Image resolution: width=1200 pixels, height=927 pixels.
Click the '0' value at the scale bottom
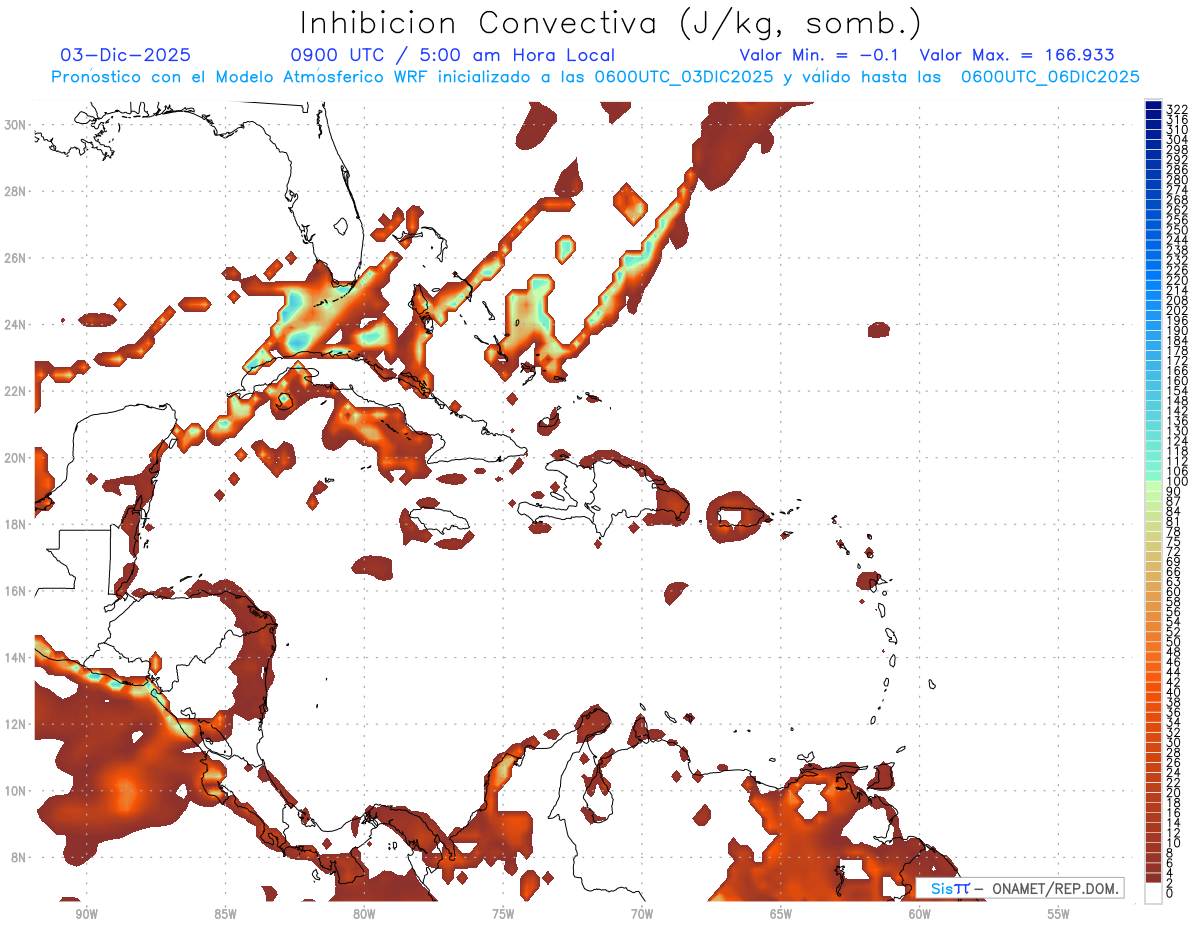[1170, 893]
